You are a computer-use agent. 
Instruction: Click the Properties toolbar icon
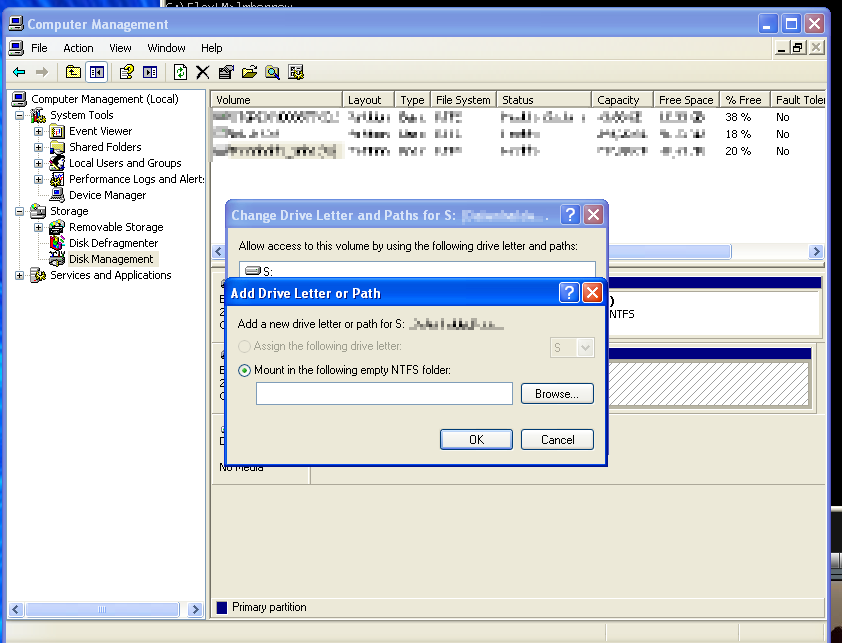[x=226, y=72]
